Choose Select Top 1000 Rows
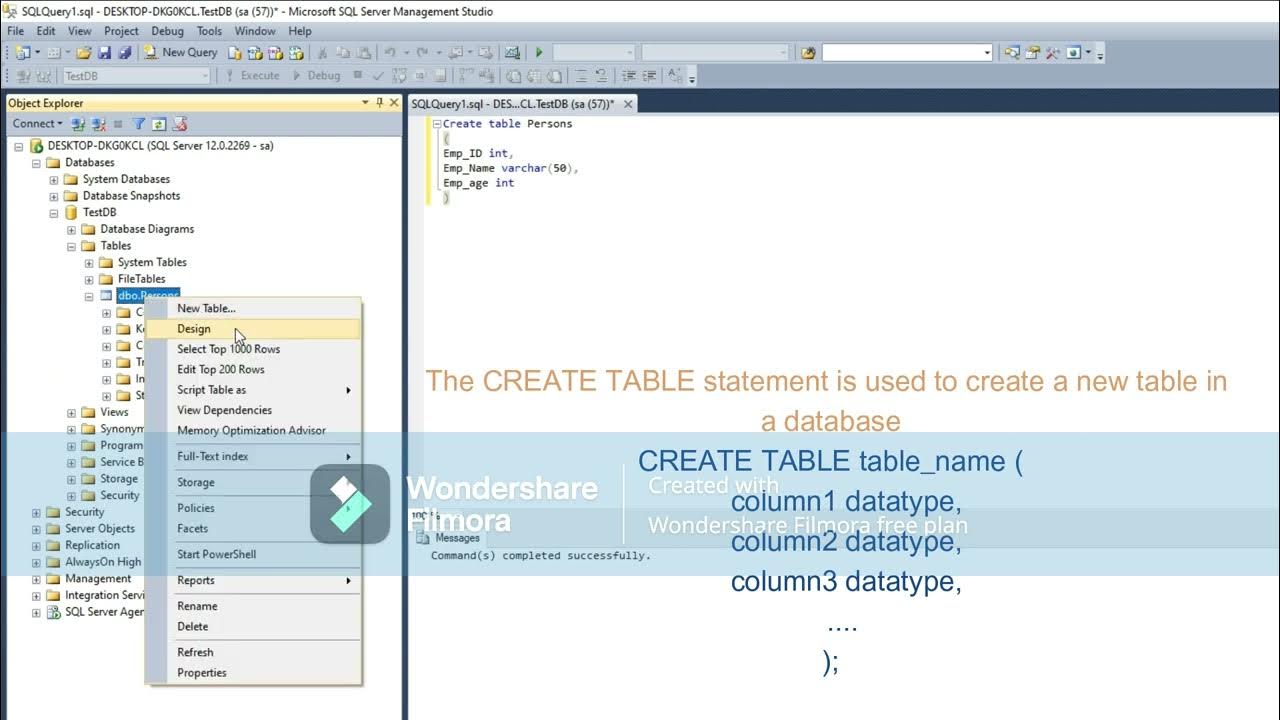1280x720 pixels. [x=253, y=349]
